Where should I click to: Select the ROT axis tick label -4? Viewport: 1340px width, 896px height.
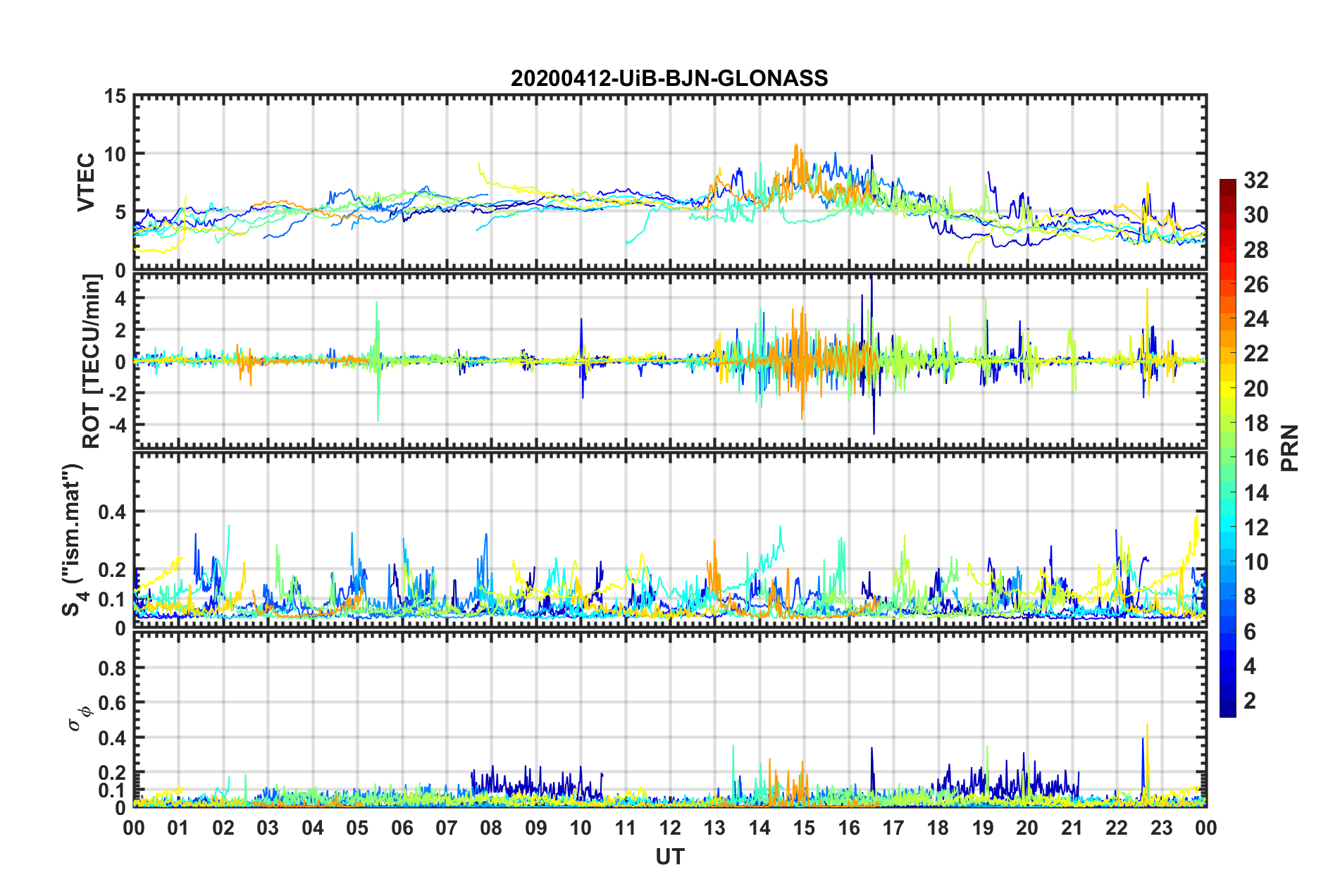coord(117,425)
